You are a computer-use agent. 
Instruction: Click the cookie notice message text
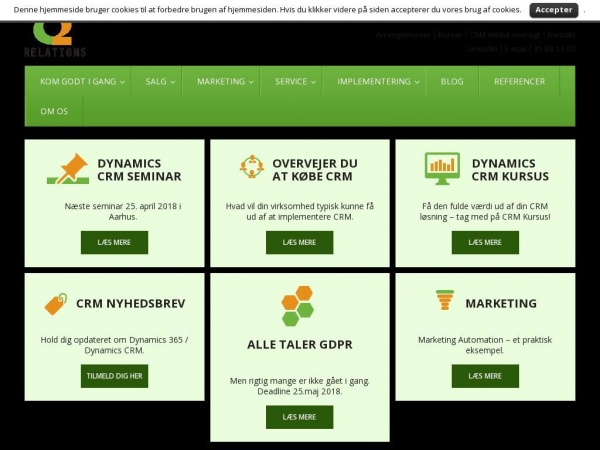(267, 10)
